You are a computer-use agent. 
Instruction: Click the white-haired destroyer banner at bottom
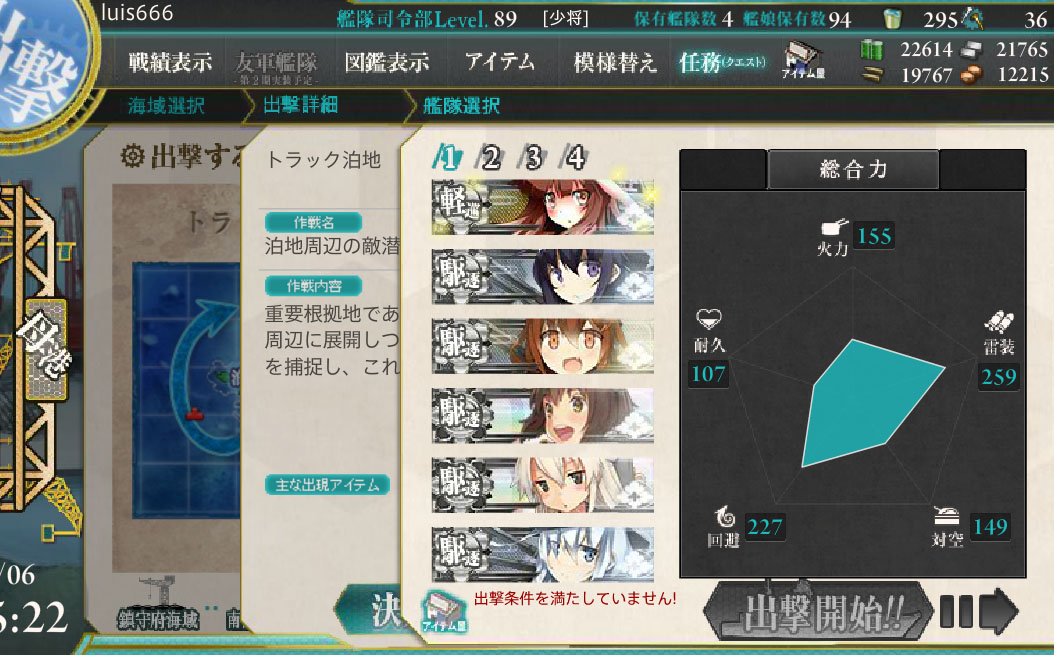point(542,554)
